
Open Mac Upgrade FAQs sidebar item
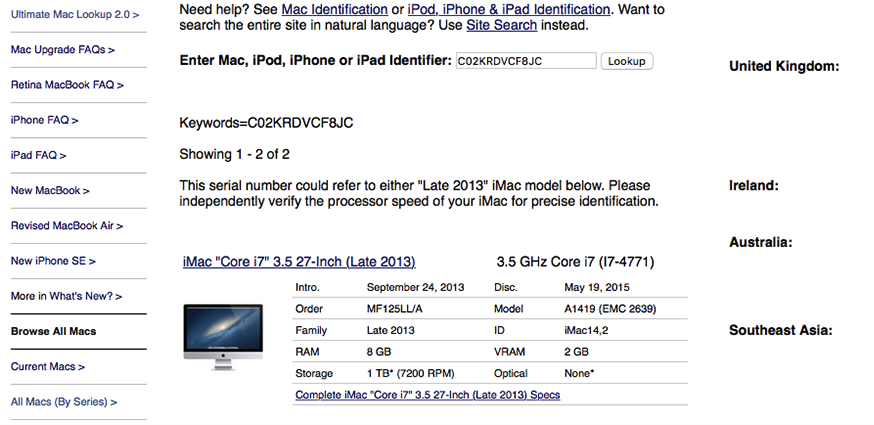pyautogui.click(x=62, y=49)
